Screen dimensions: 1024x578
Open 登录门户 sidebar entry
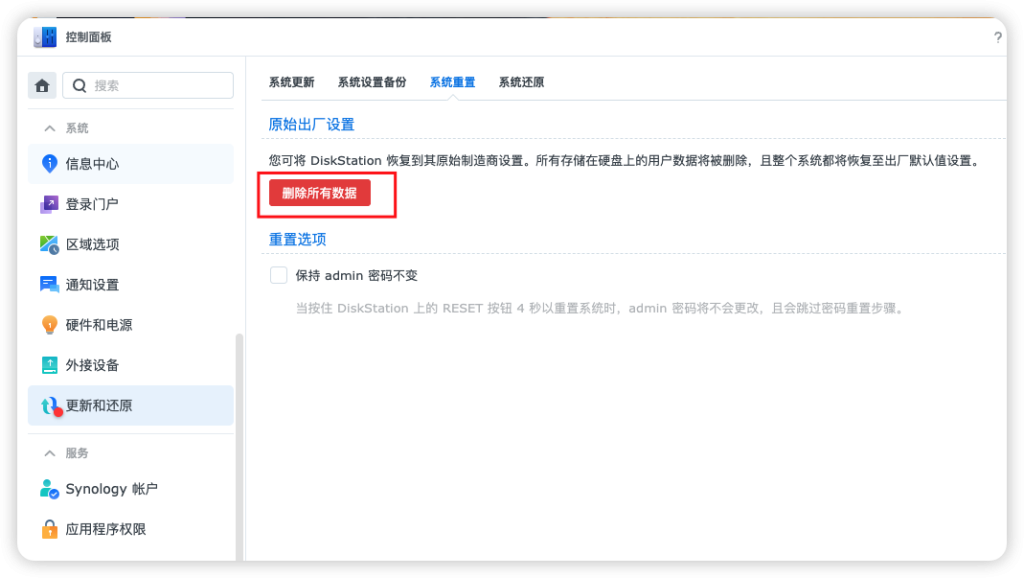(131, 204)
